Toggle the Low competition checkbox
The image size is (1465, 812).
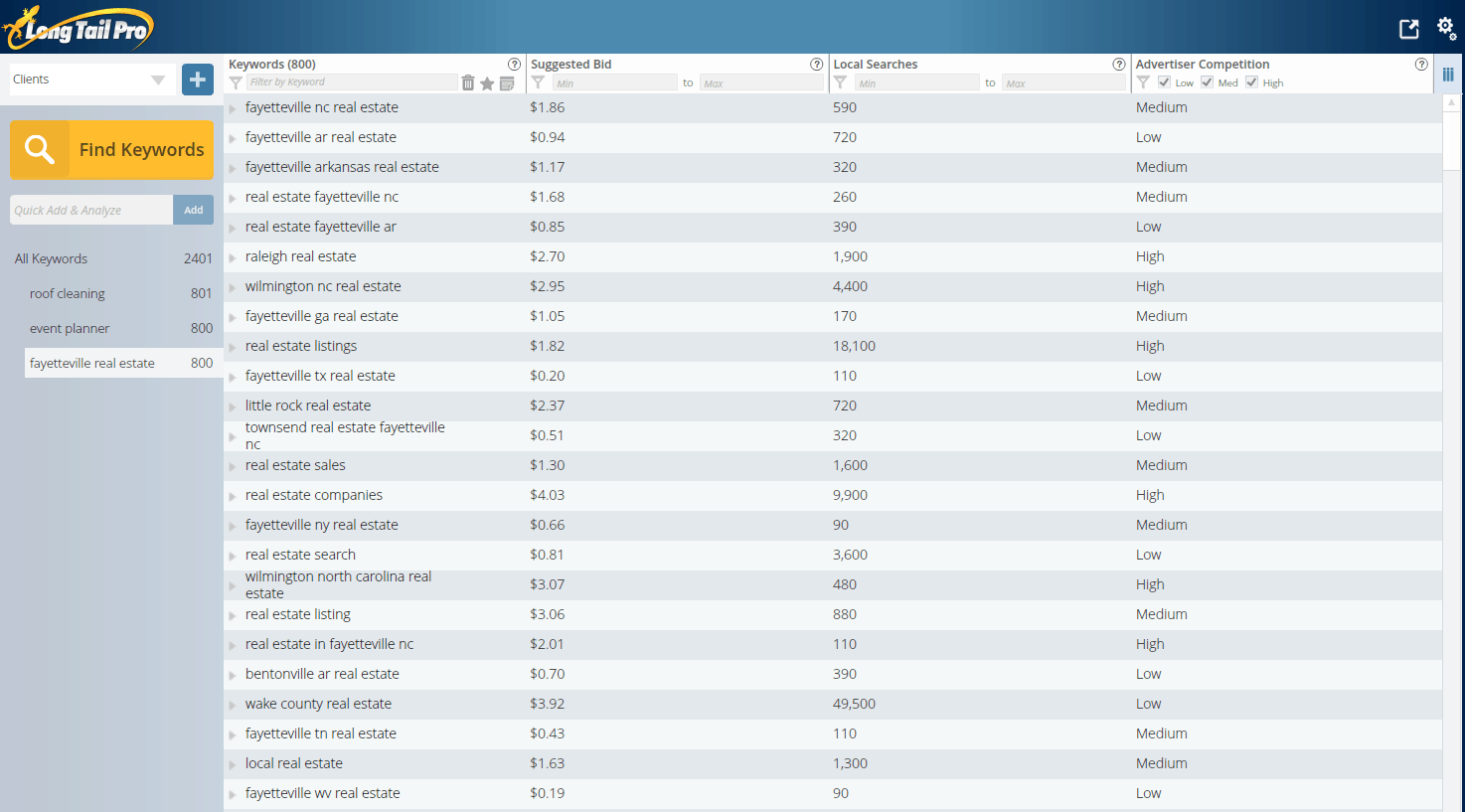click(1164, 82)
